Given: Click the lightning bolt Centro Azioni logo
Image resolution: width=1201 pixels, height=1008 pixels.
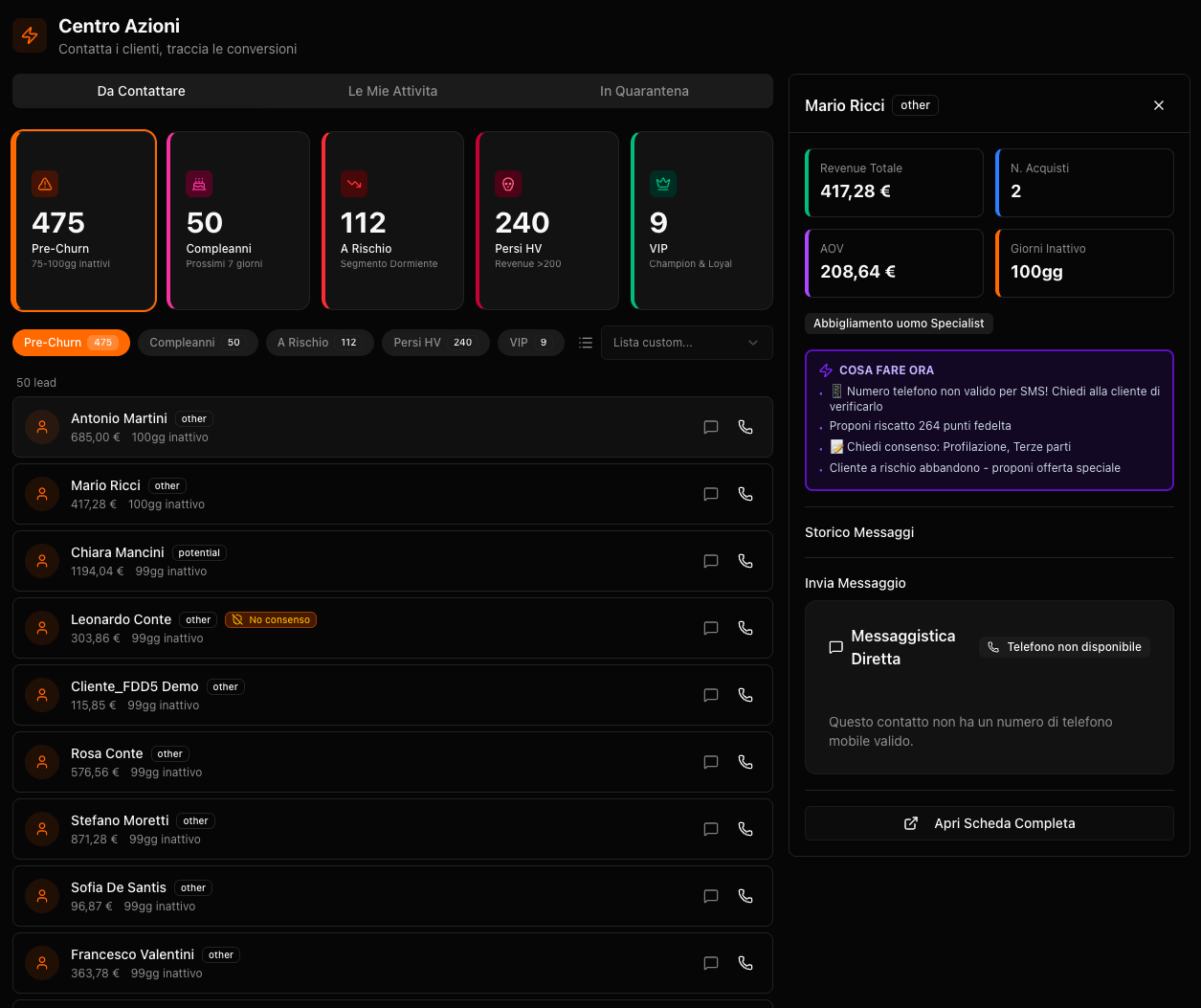Looking at the screenshot, I should 30,36.
